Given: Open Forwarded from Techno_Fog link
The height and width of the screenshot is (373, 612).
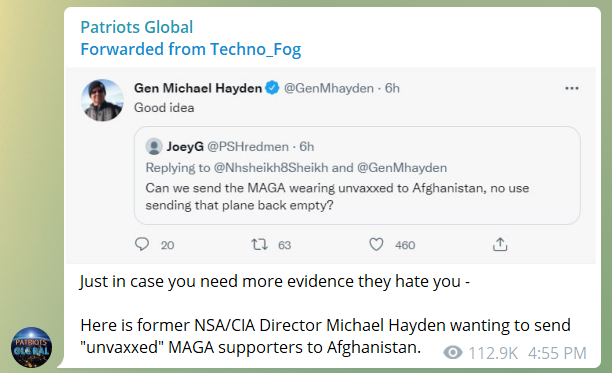Looking at the screenshot, I should (191, 50).
